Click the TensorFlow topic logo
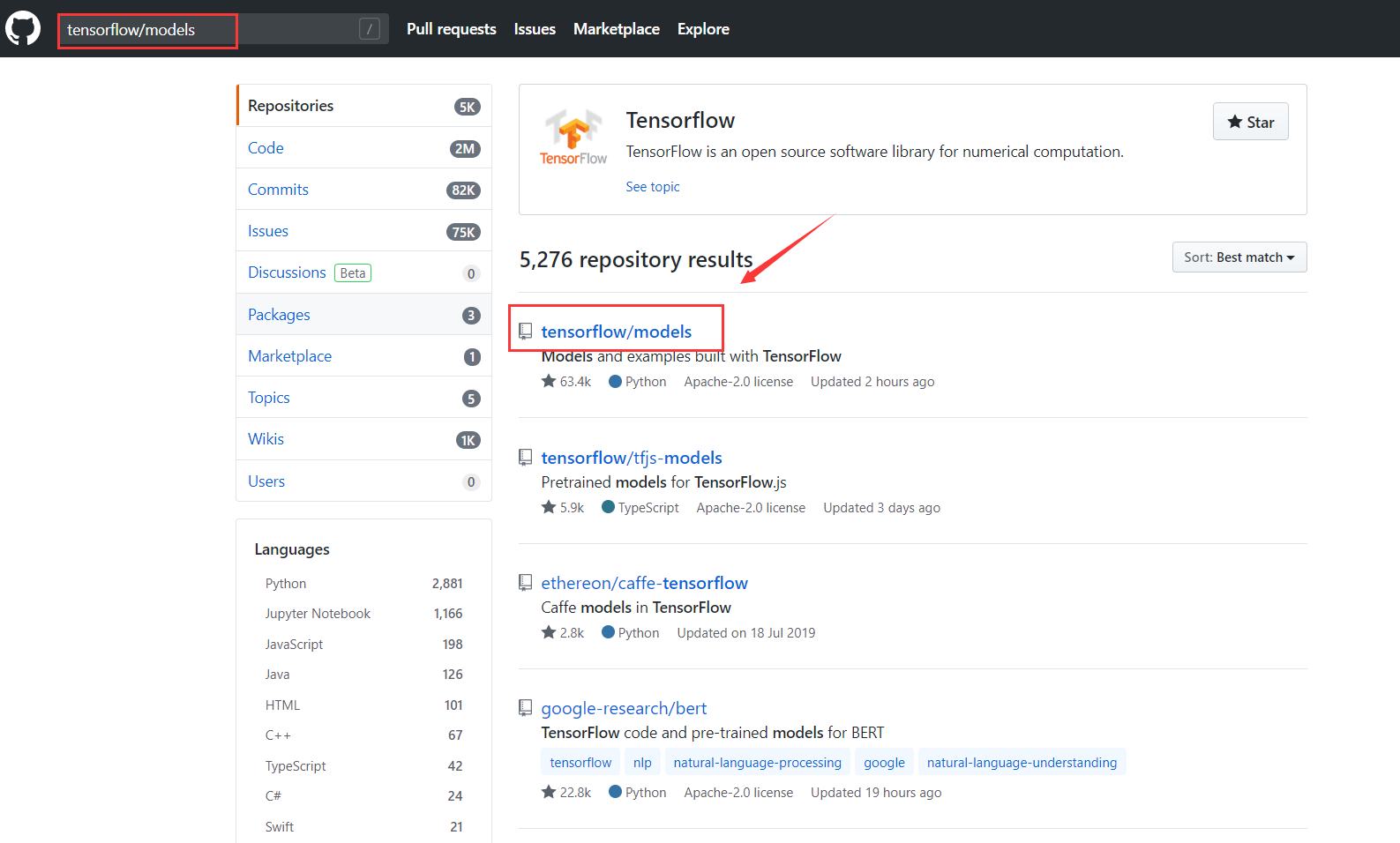 point(573,137)
